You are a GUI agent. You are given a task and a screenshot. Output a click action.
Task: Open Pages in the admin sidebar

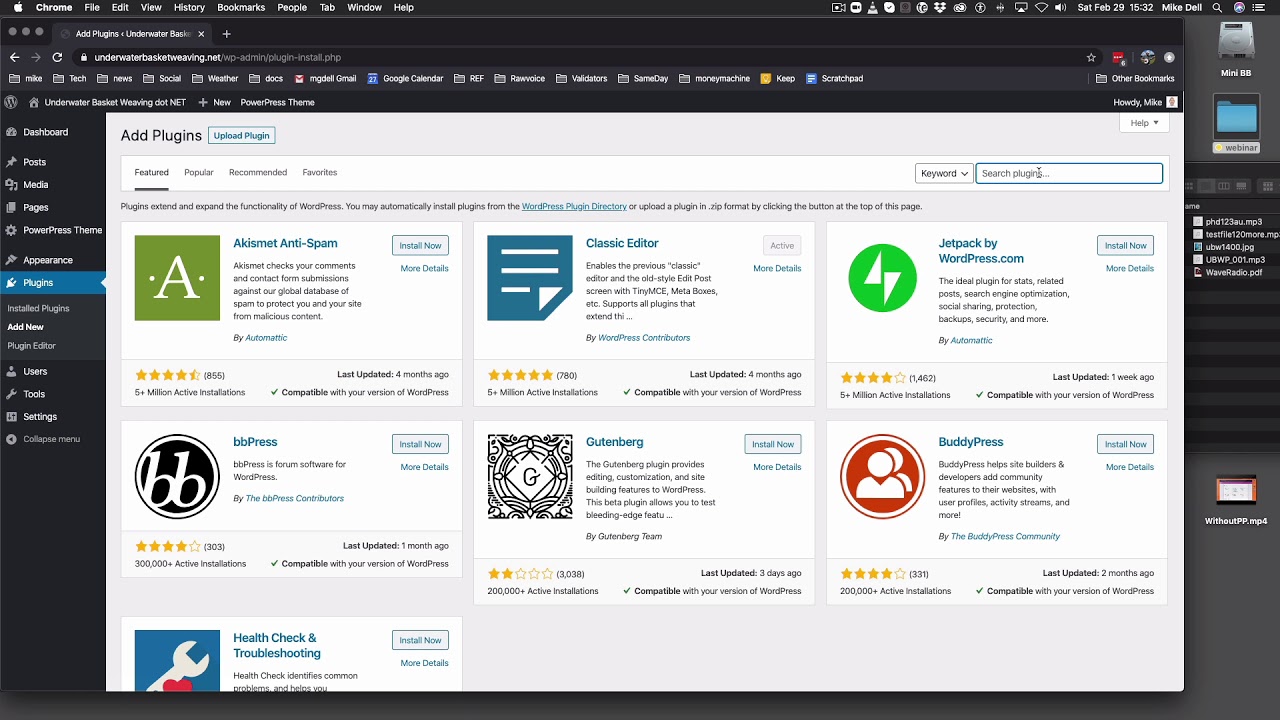(x=35, y=208)
